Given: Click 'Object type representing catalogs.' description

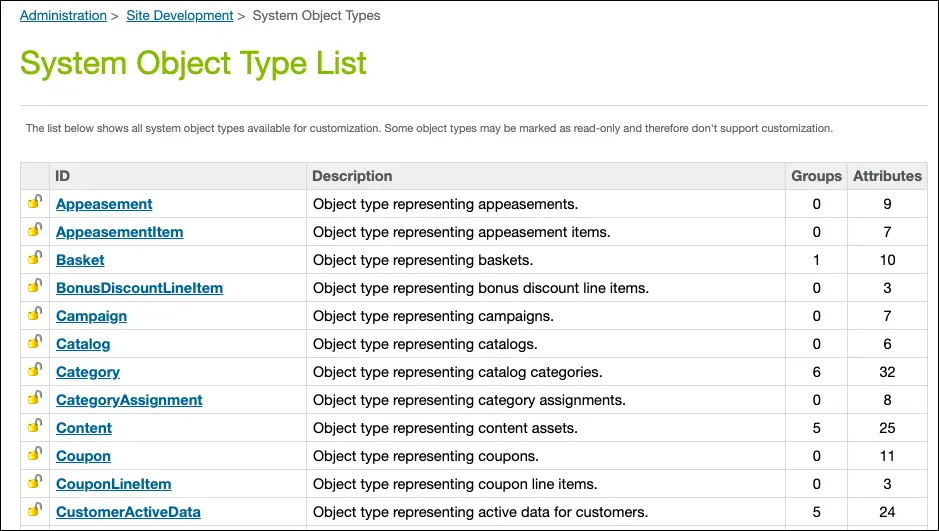Looking at the screenshot, I should (425, 344).
